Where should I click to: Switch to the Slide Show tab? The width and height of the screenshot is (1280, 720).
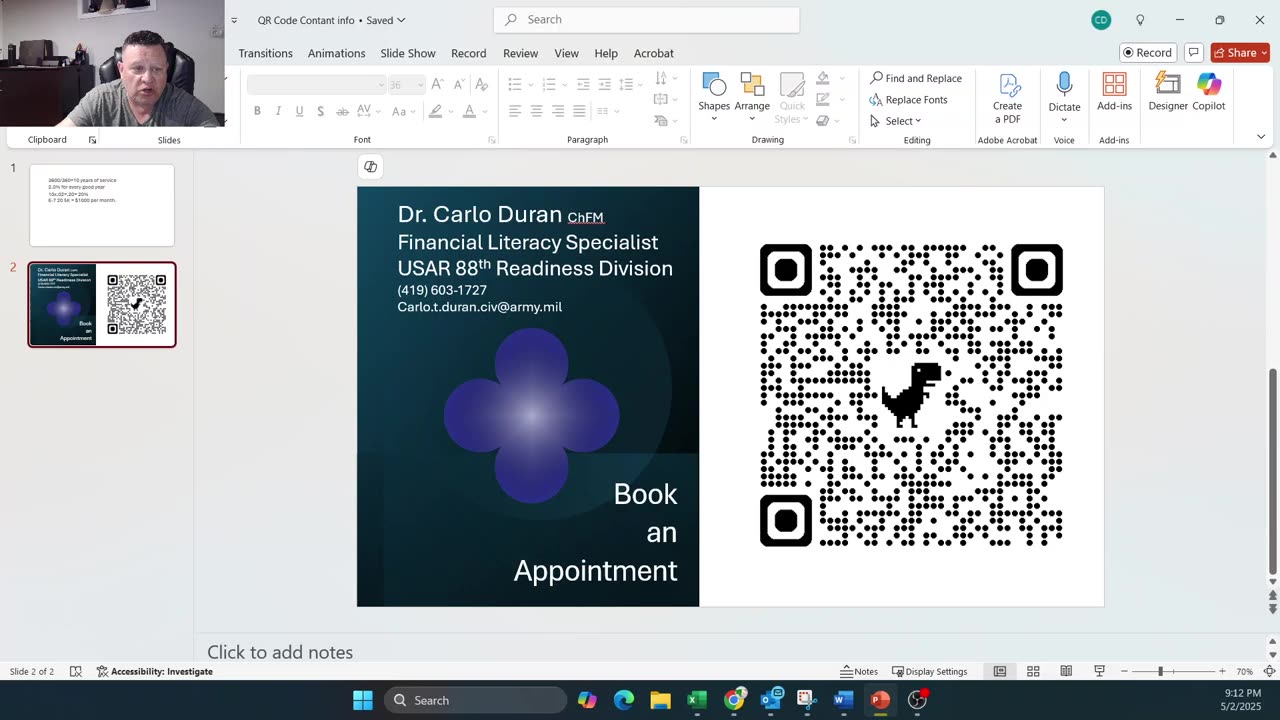407,53
